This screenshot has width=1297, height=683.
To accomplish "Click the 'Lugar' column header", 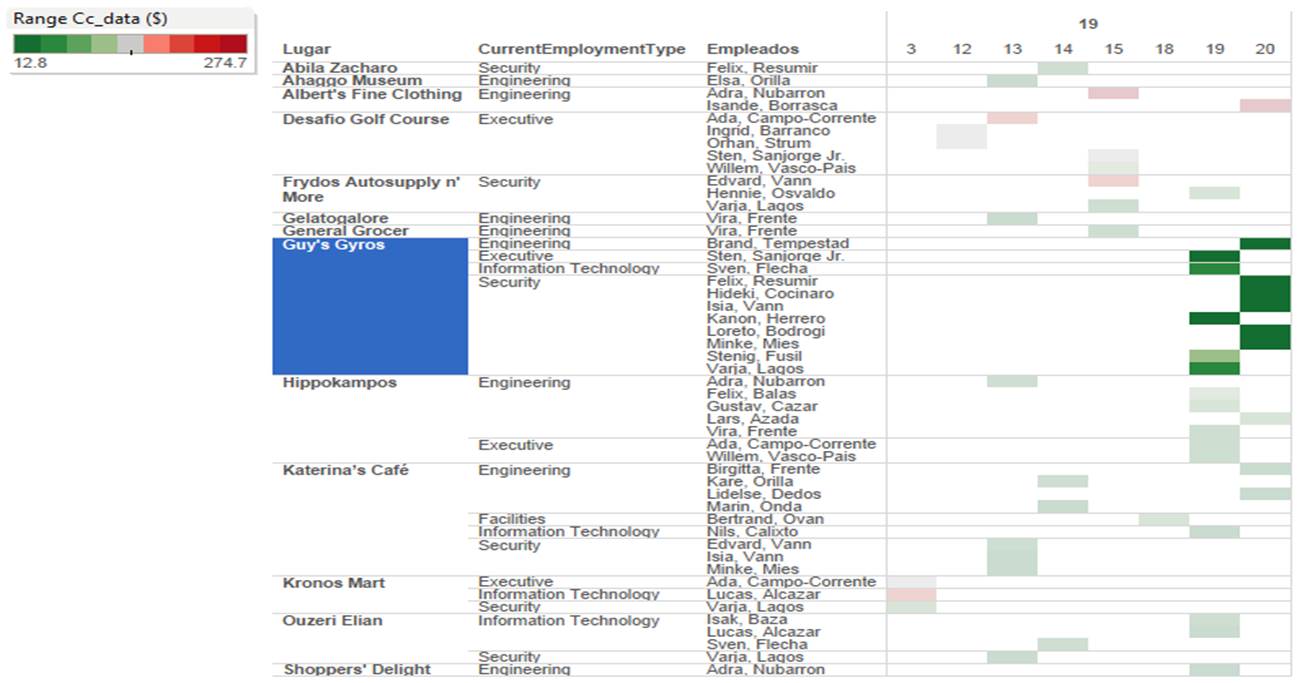I will (306, 49).
